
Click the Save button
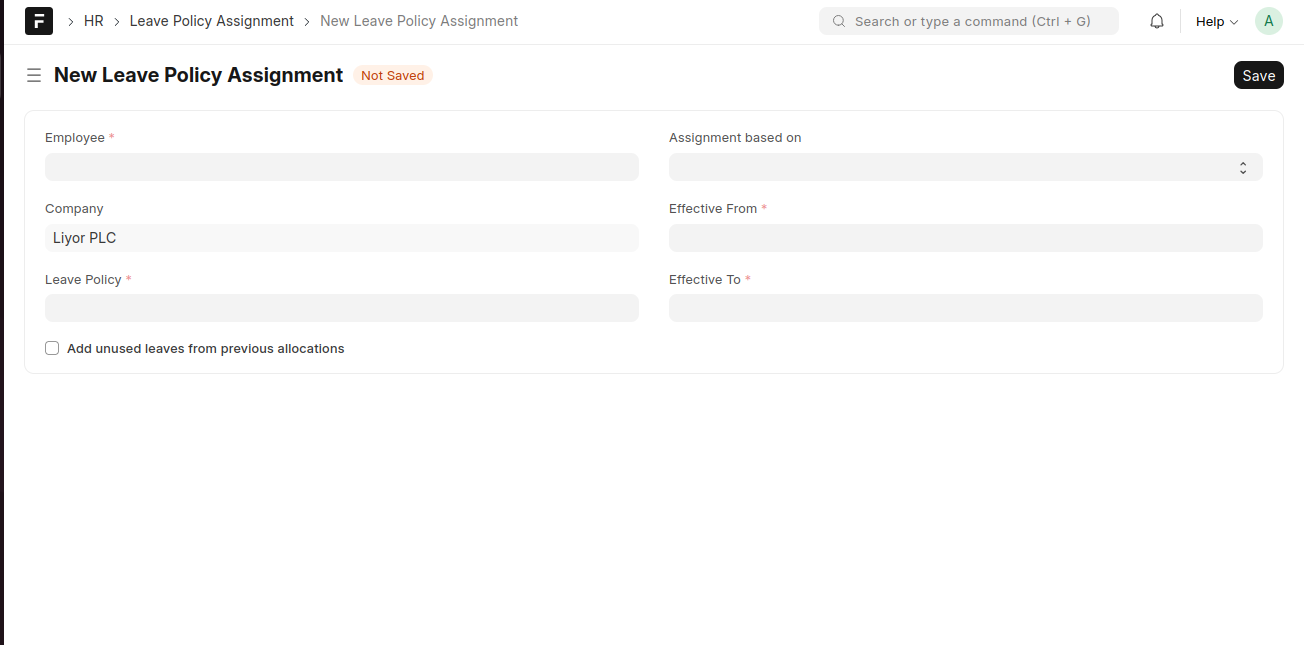(x=1258, y=75)
